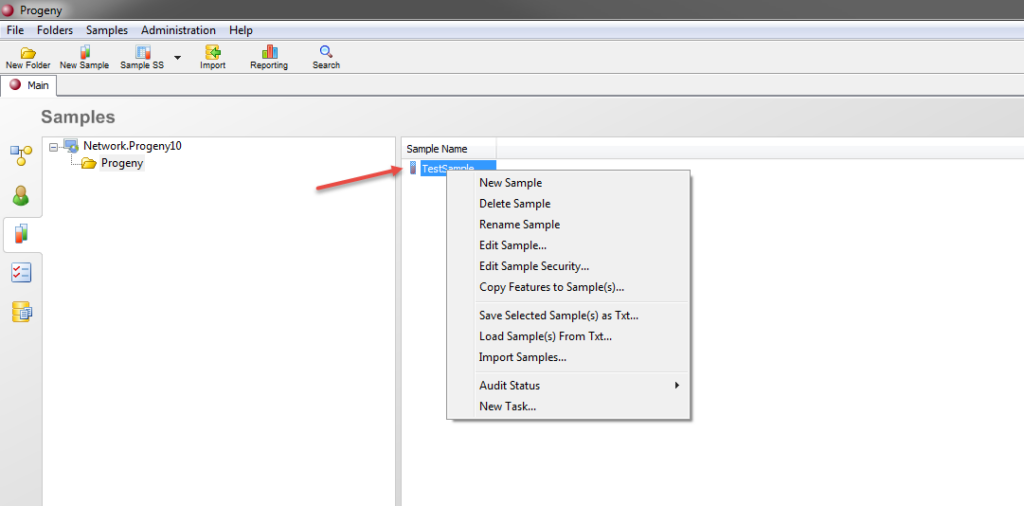The width and height of the screenshot is (1024, 506).
Task: Click the Progeny folder icon in tree
Action: tap(89, 164)
